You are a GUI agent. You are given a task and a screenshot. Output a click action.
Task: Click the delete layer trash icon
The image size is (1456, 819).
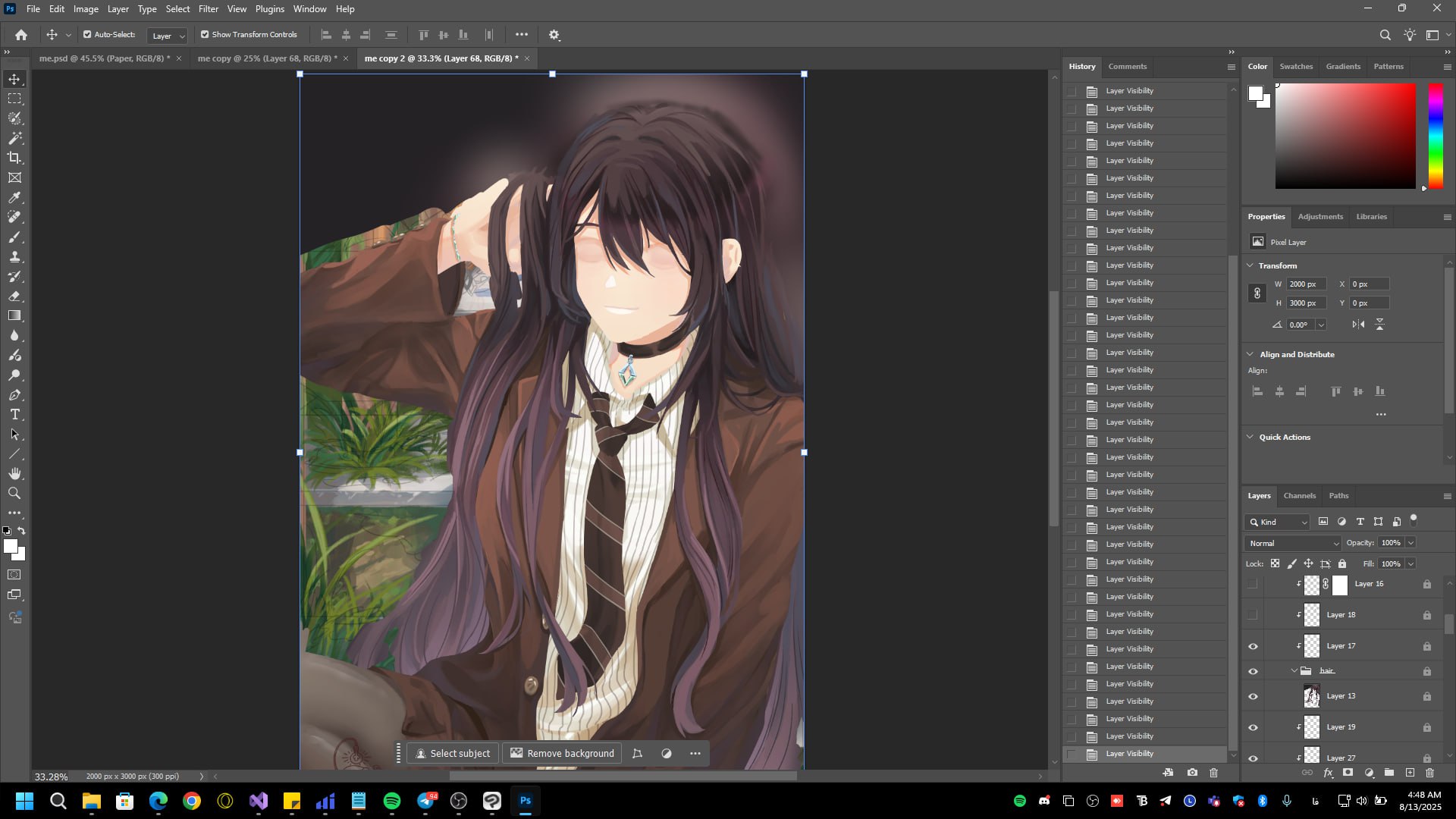coord(1429,773)
